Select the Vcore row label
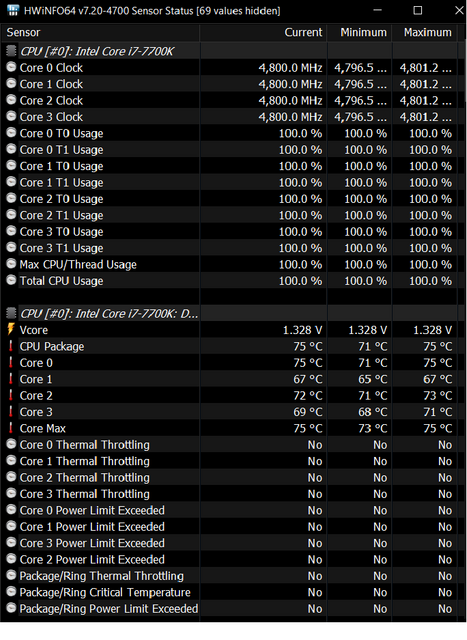 pyautogui.click(x=33, y=330)
